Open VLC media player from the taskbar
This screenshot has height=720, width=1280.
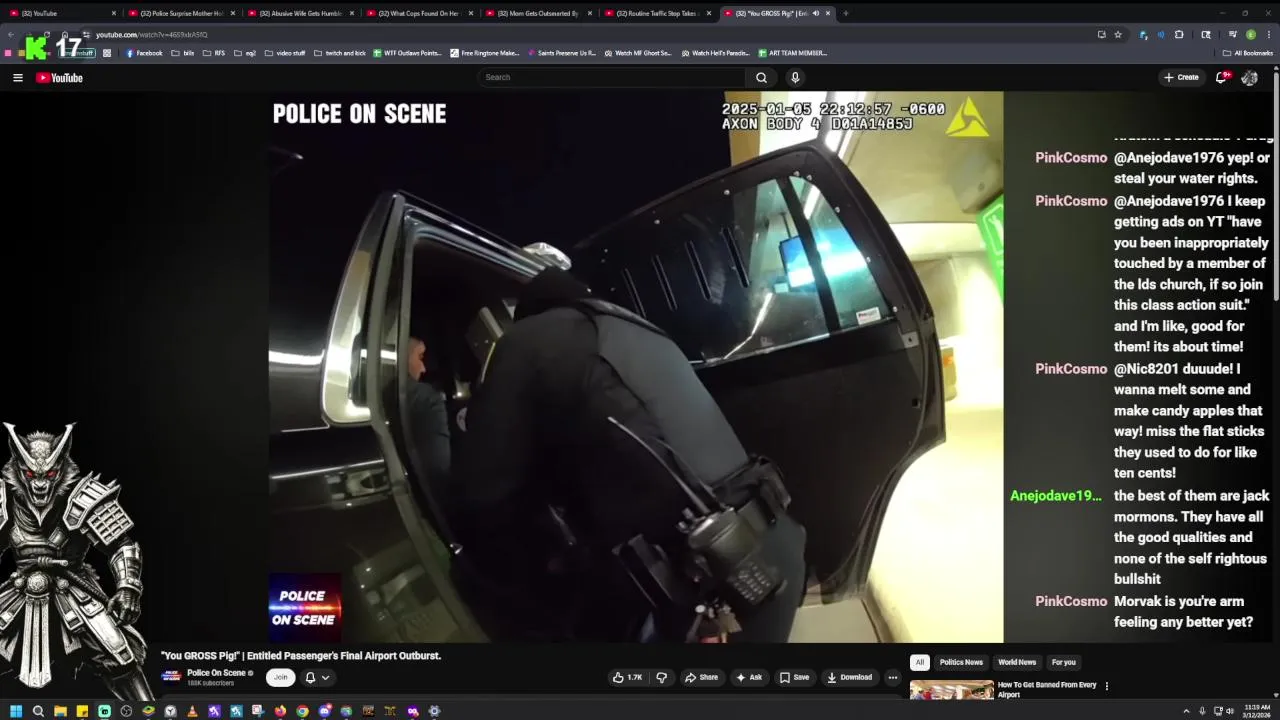(192, 711)
